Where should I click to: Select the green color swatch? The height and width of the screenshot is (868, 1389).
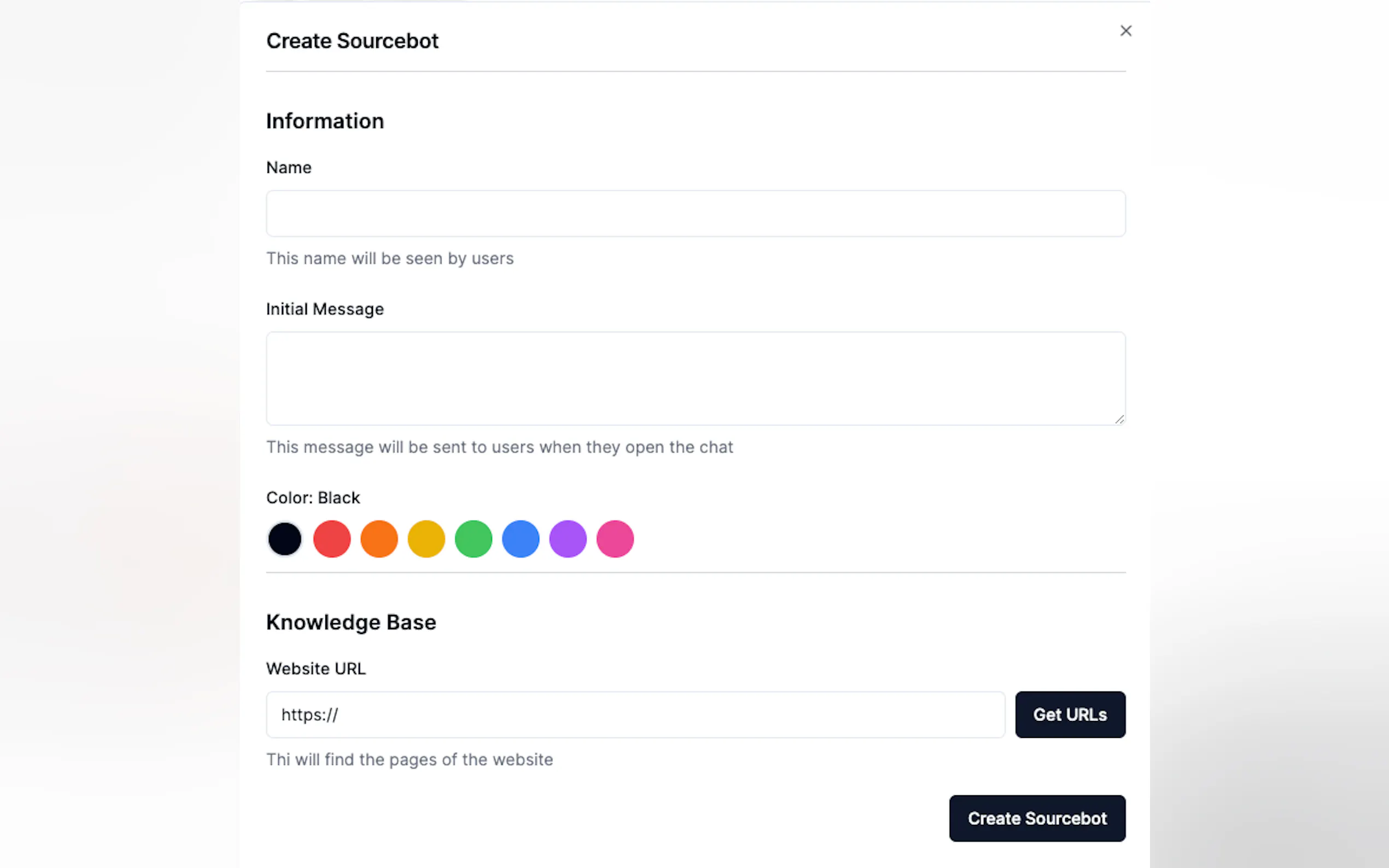(x=473, y=538)
